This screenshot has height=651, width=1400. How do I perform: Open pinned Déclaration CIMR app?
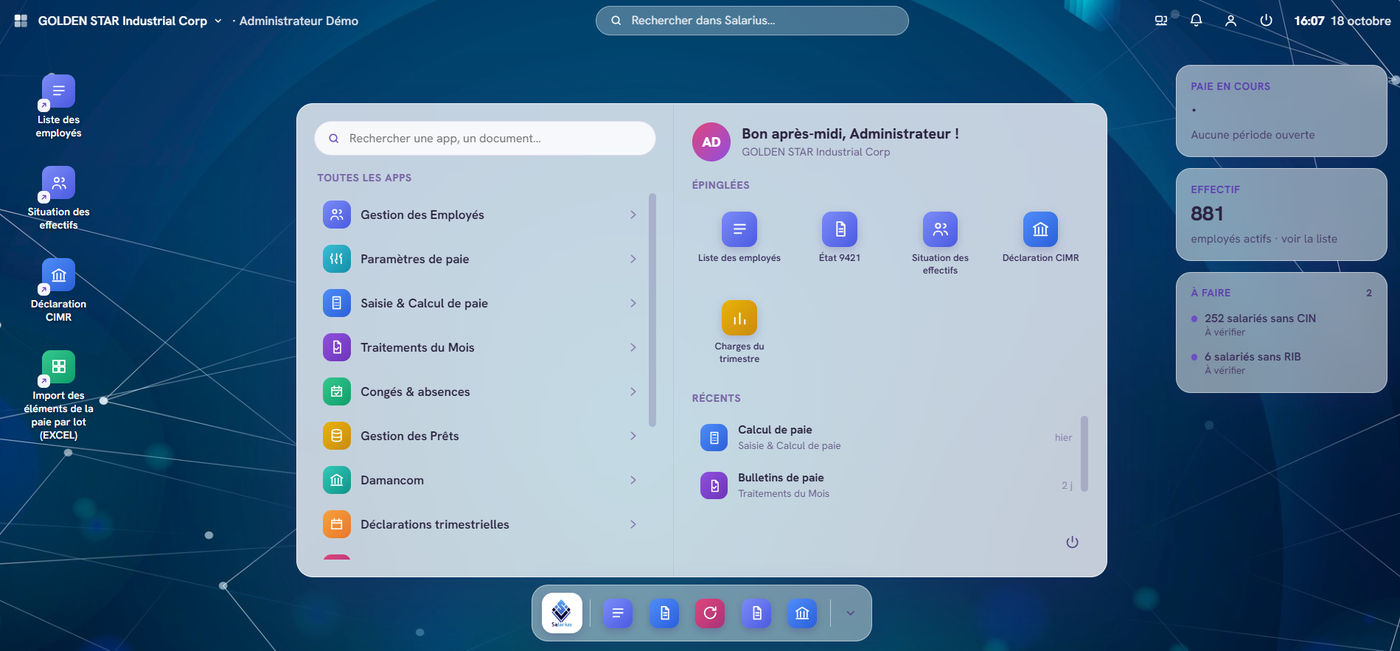(x=1040, y=237)
